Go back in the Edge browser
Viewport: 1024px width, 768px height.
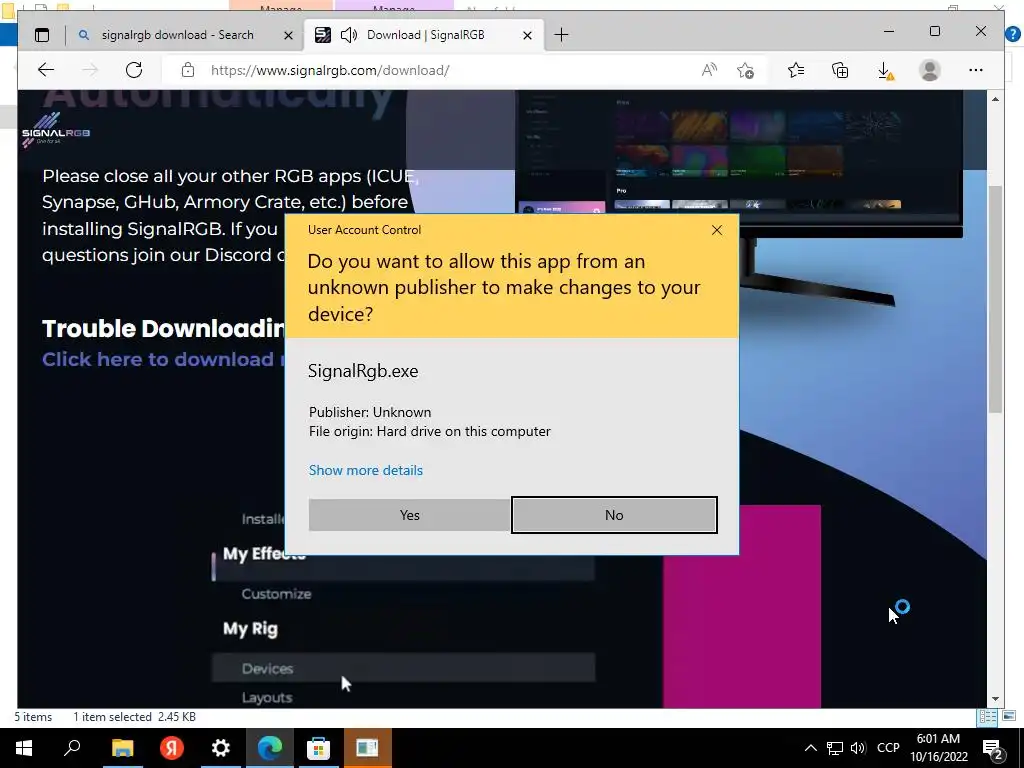46,70
